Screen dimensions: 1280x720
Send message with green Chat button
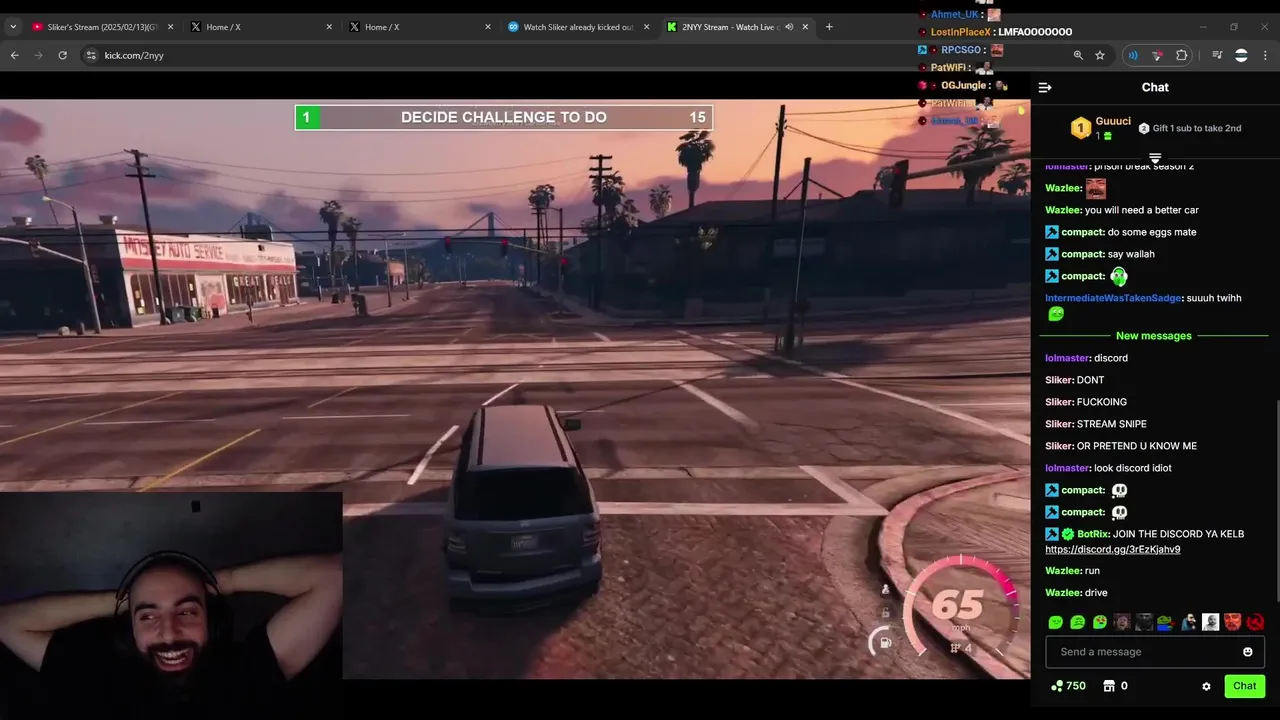1244,686
